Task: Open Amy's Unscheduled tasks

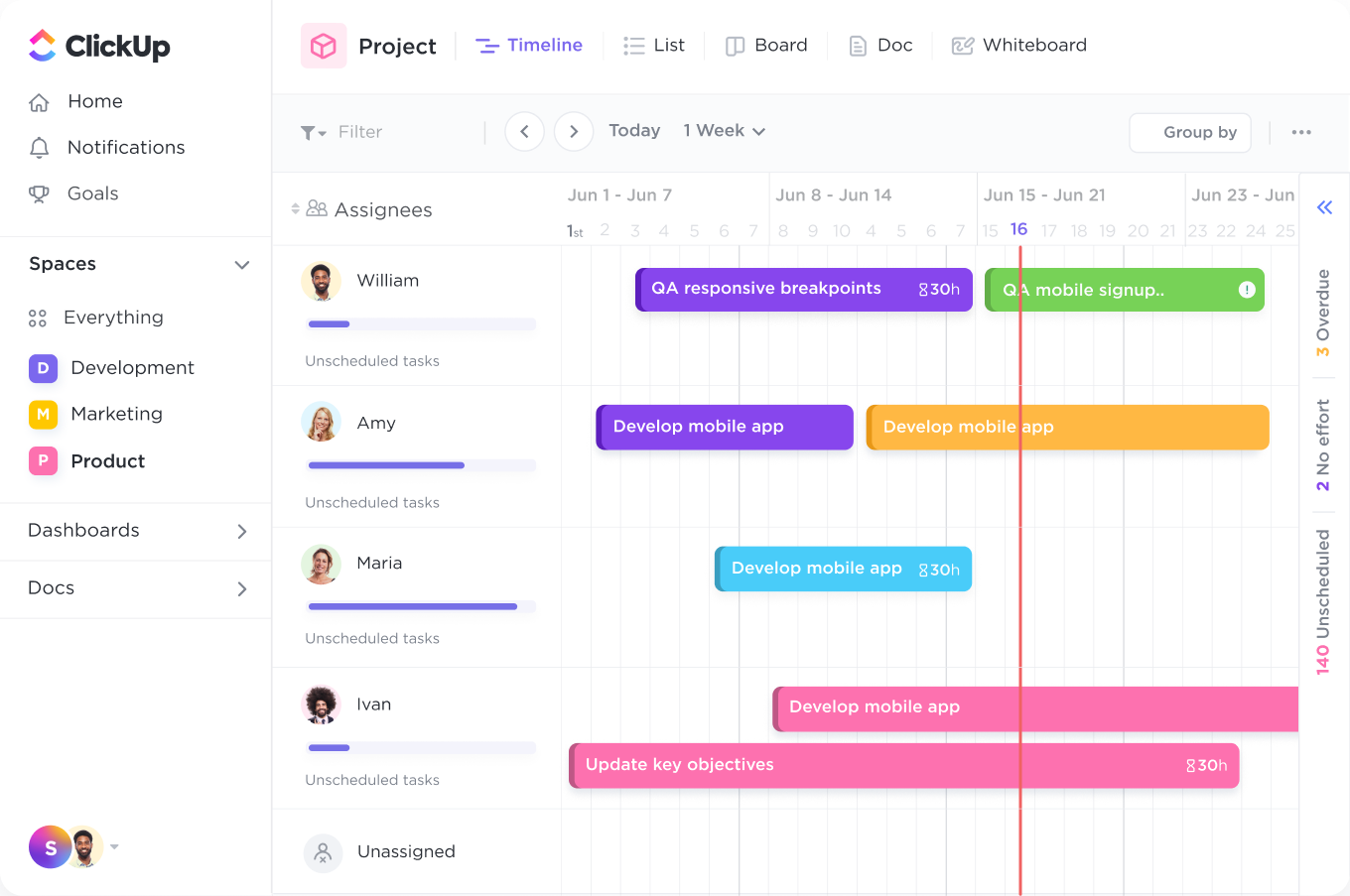Action: (x=372, y=503)
